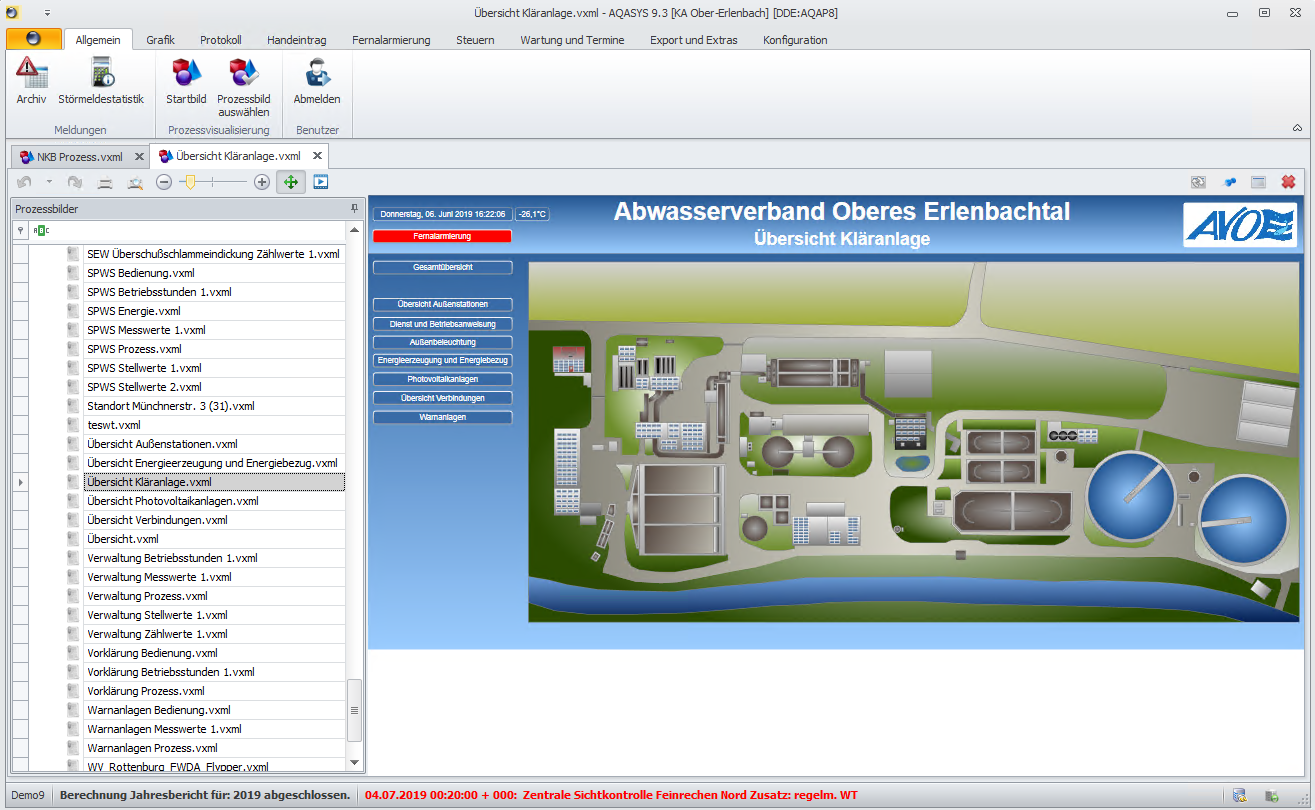1315x810 pixels.
Task: Go to the Startbild
Action: point(186,81)
